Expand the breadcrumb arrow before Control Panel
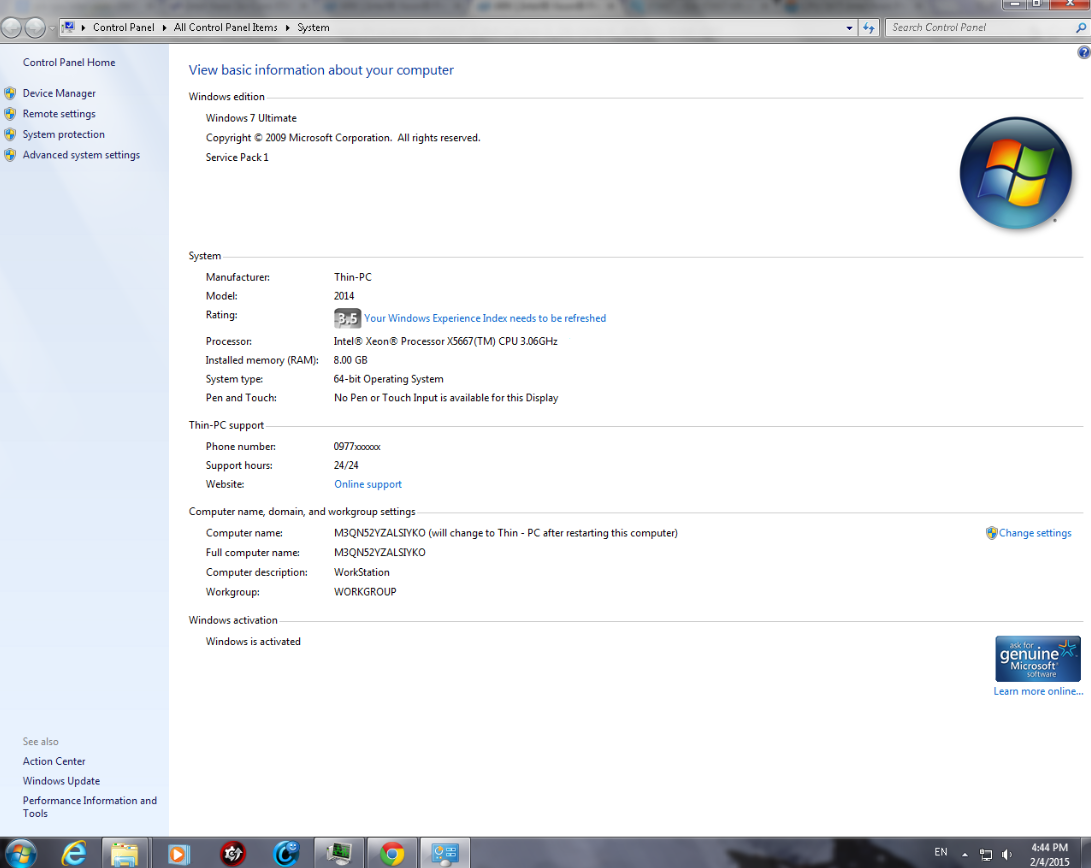This screenshot has width=1091, height=868. click(x=83, y=28)
